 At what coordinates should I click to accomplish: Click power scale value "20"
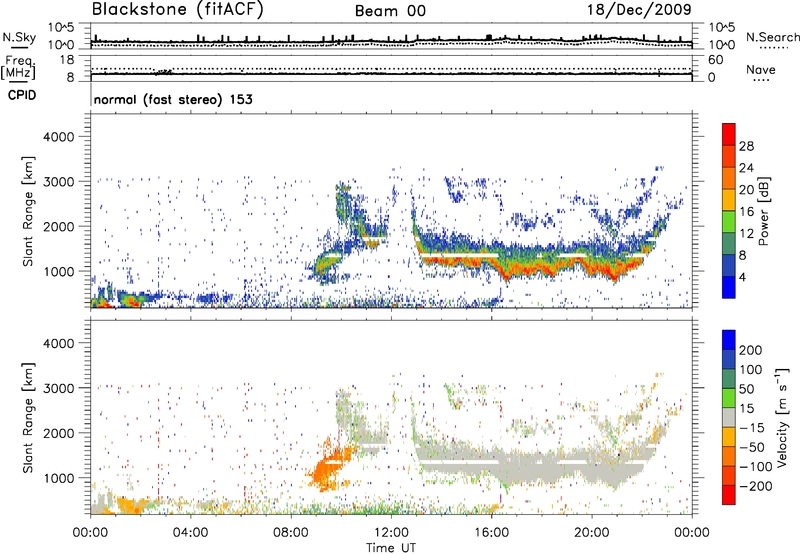click(x=746, y=190)
